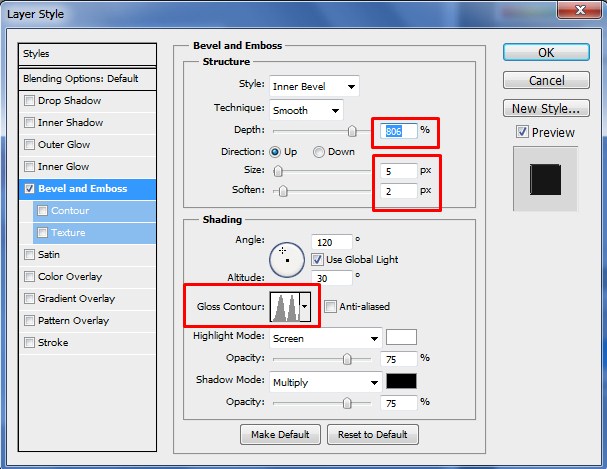Toggle the Preview checkbox
This screenshot has height=469, width=607.
[x=522, y=132]
